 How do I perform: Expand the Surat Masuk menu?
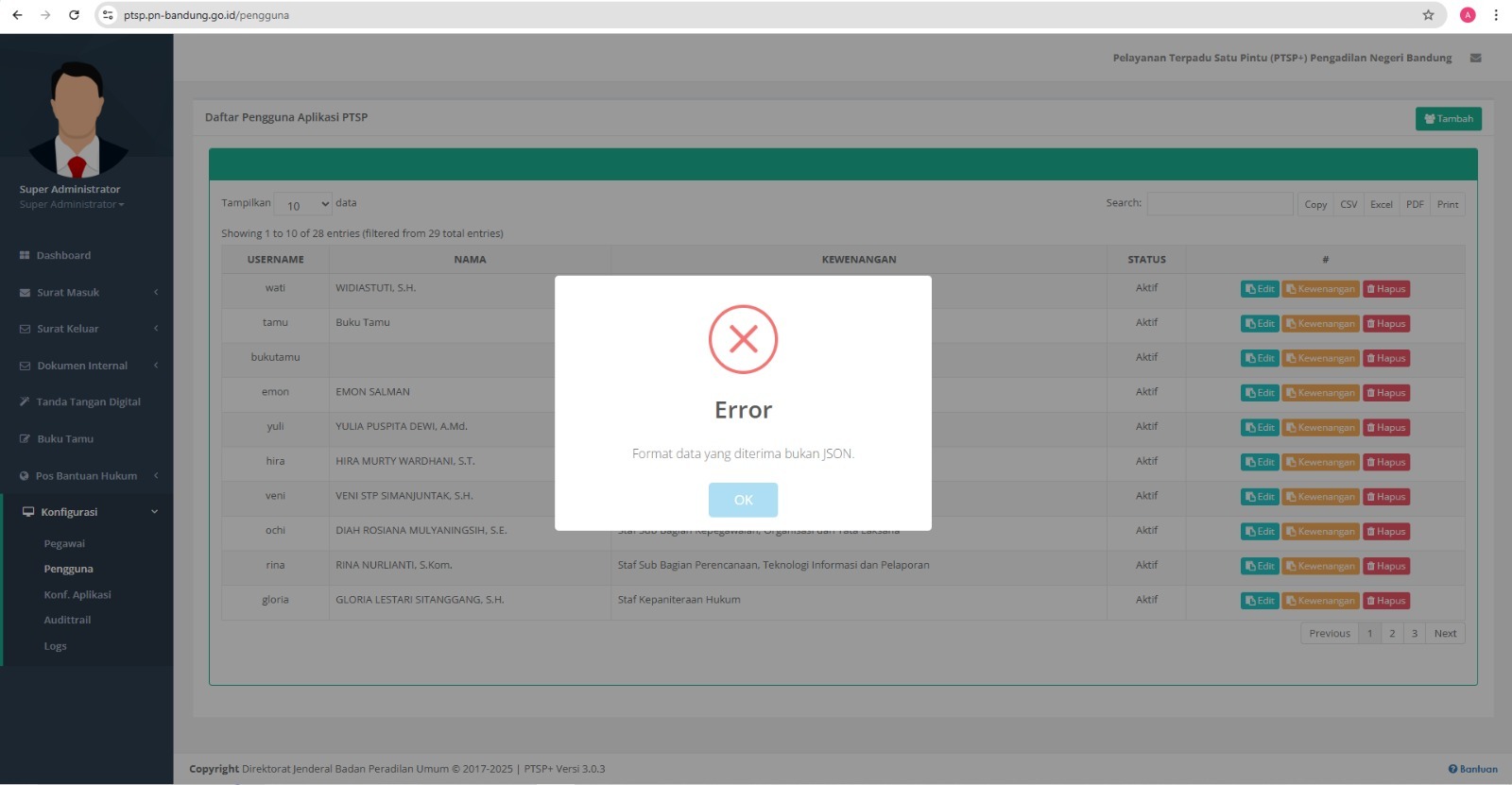pos(87,293)
